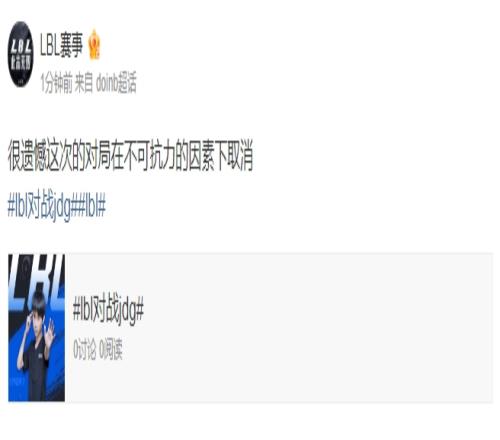Click the empty gray area of the topic card
The height and width of the screenshot is (440, 500).
(317, 327)
